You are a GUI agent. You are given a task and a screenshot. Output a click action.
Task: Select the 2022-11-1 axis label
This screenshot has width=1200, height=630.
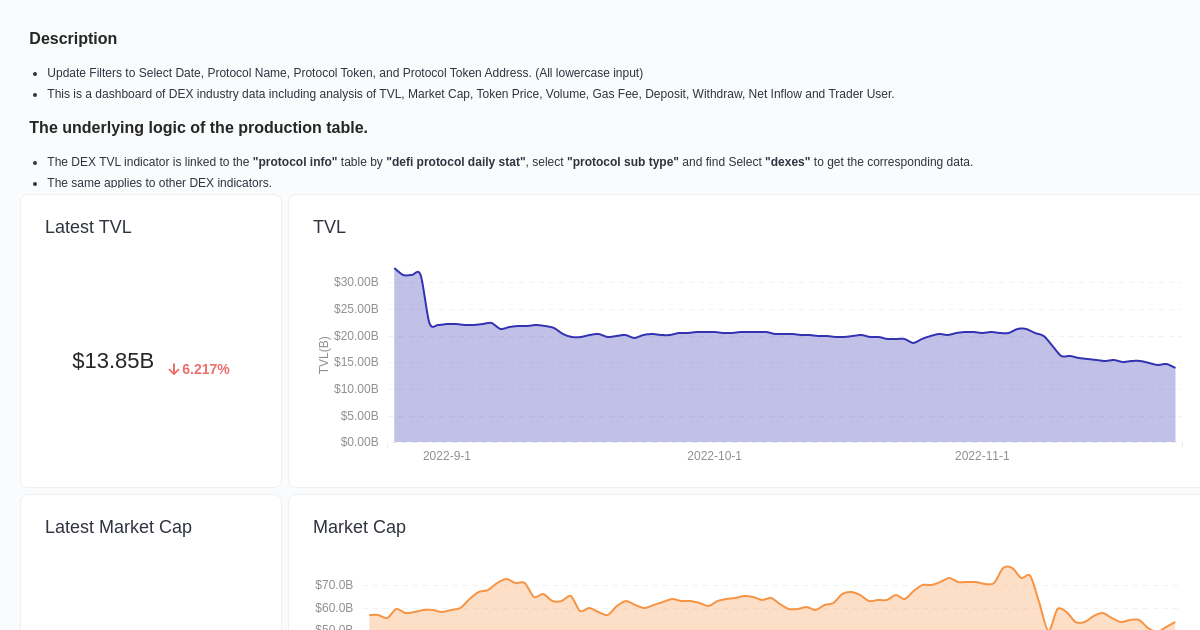(982, 455)
